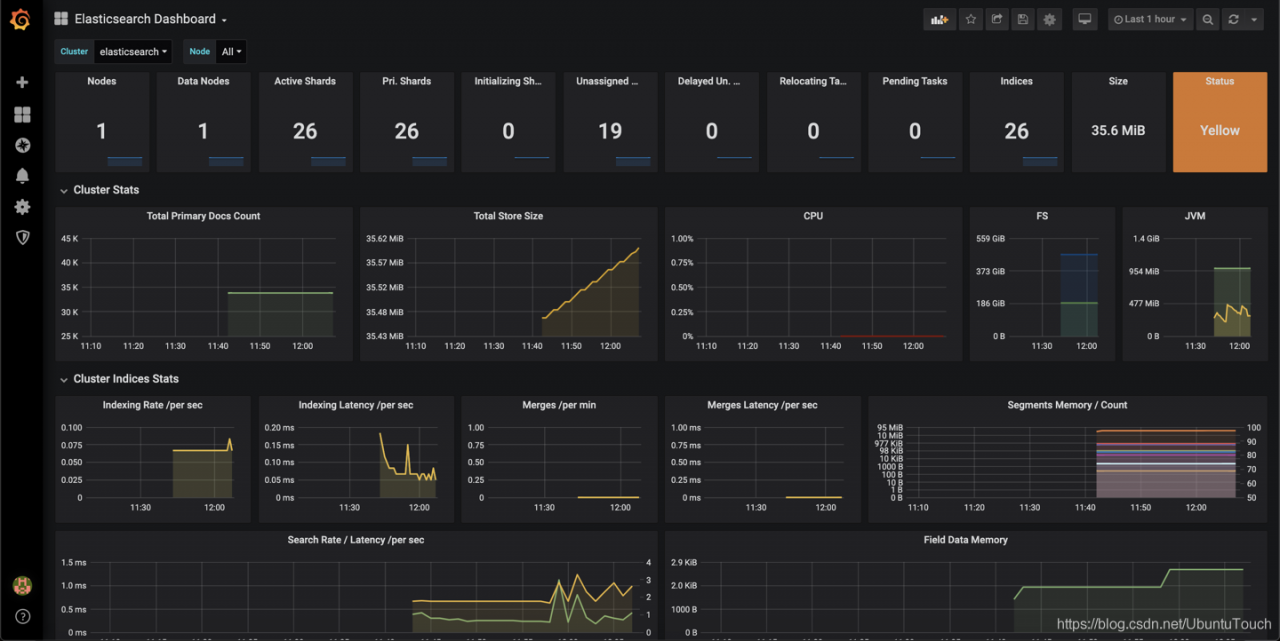Image resolution: width=1280 pixels, height=641 pixels.
Task: Open the Node variable dropdown
Action: pyautogui.click(x=231, y=51)
